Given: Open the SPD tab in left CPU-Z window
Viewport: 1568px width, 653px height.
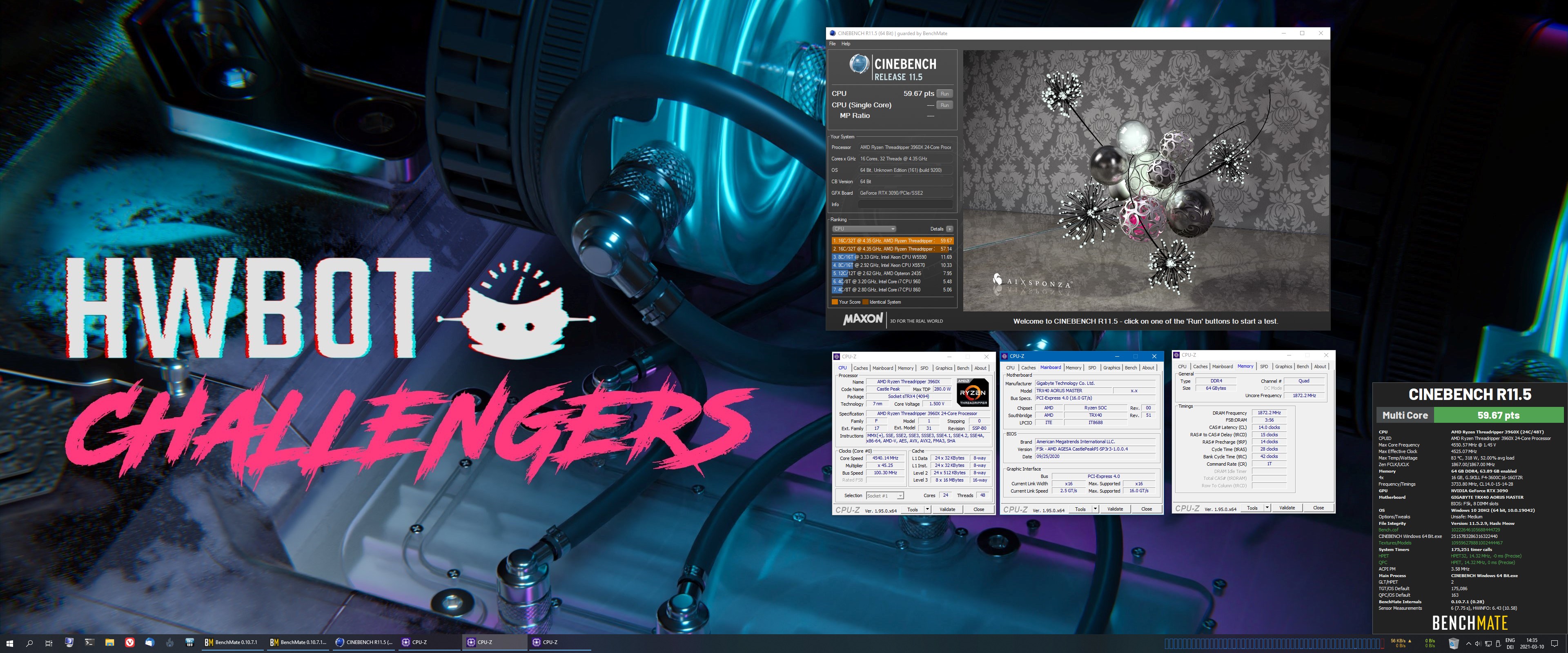Looking at the screenshot, I should [x=924, y=368].
